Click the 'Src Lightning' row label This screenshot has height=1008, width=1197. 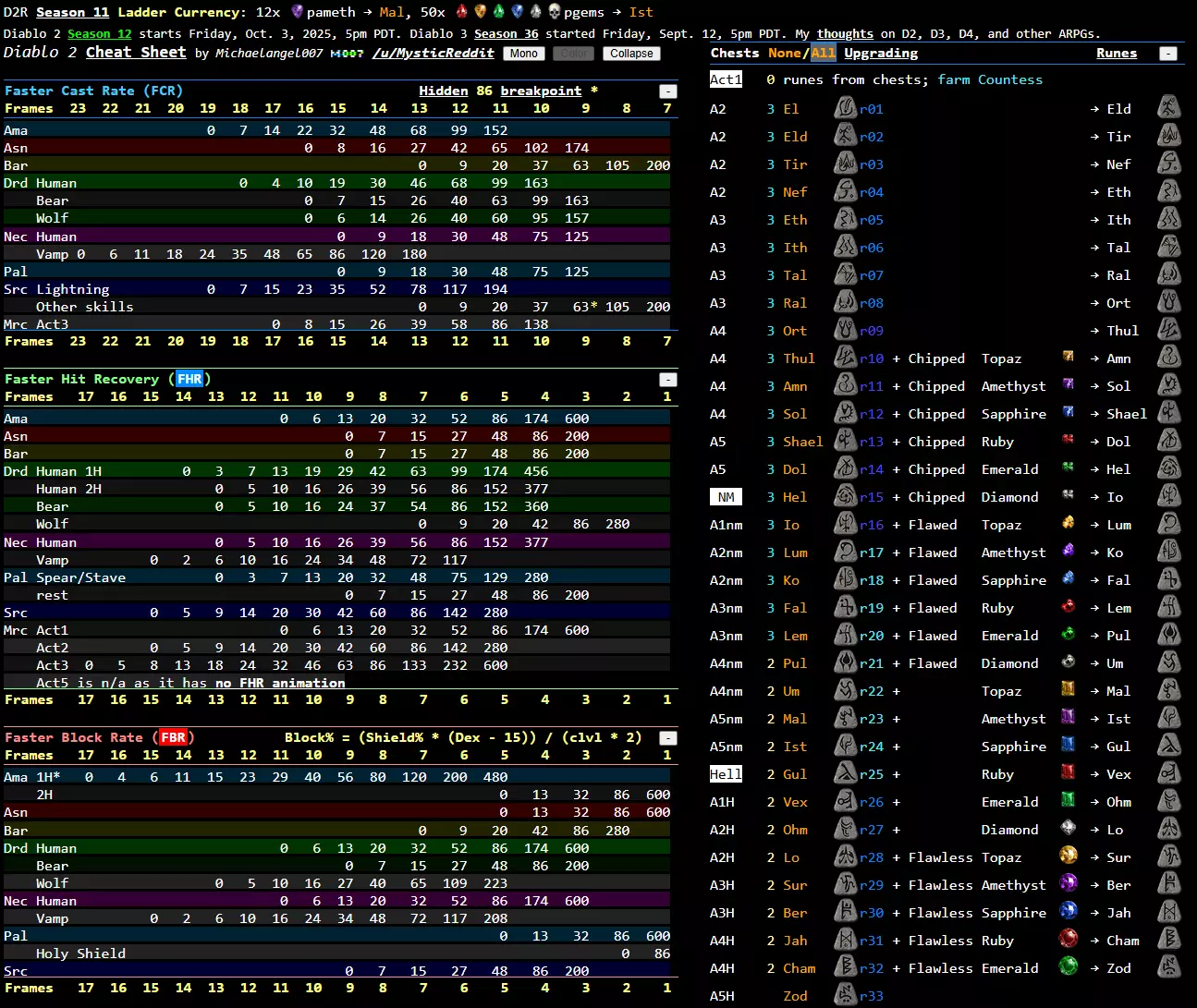[56, 289]
